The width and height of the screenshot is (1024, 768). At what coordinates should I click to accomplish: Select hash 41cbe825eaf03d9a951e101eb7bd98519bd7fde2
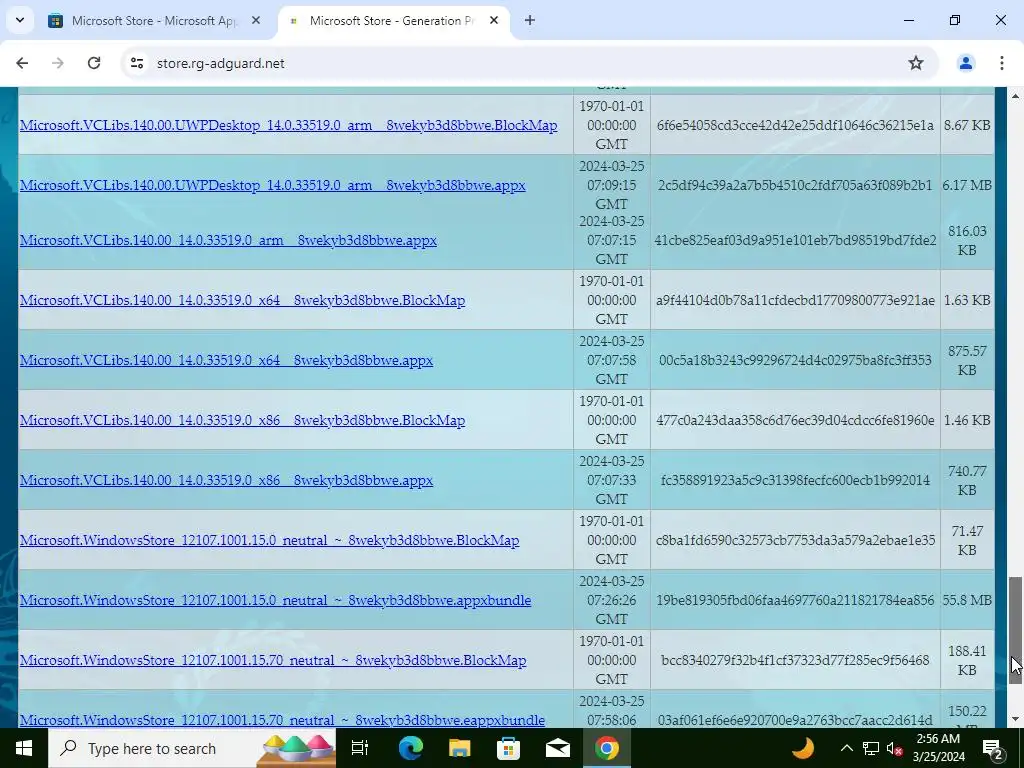click(x=795, y=240)
